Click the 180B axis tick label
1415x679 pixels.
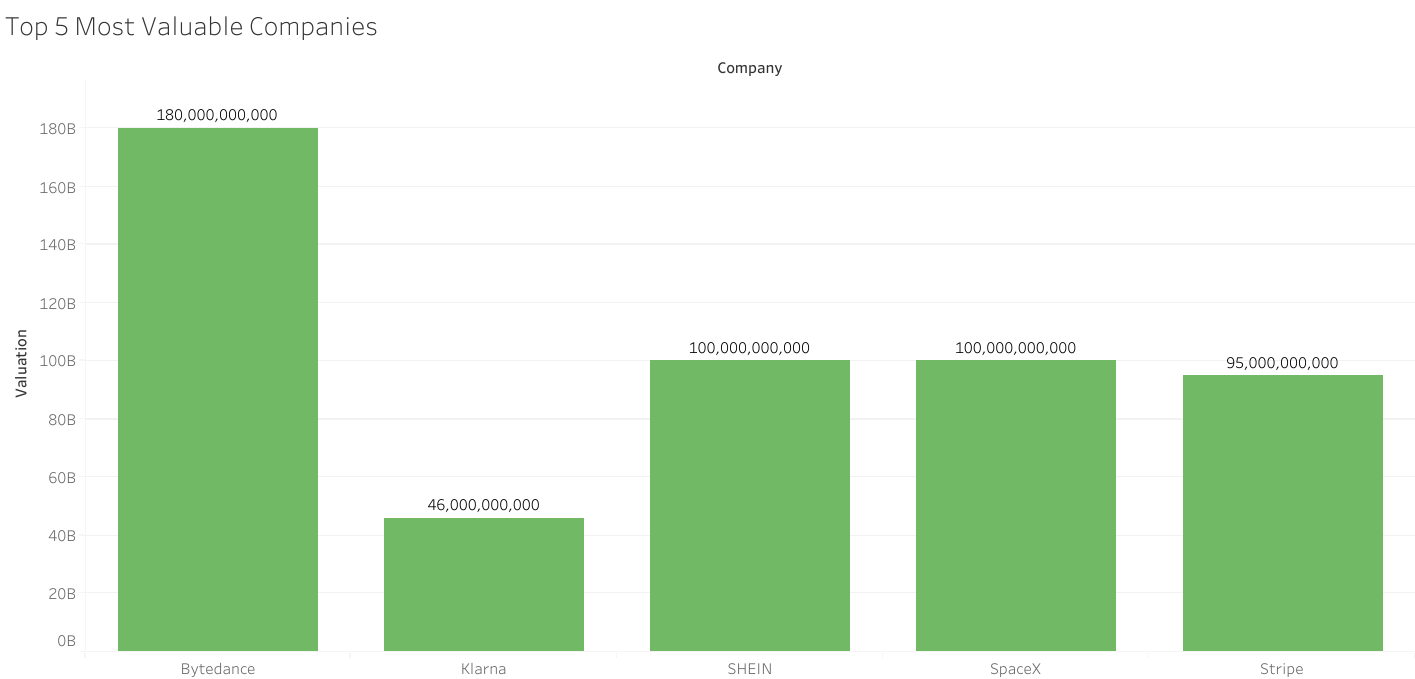(58, 128)
